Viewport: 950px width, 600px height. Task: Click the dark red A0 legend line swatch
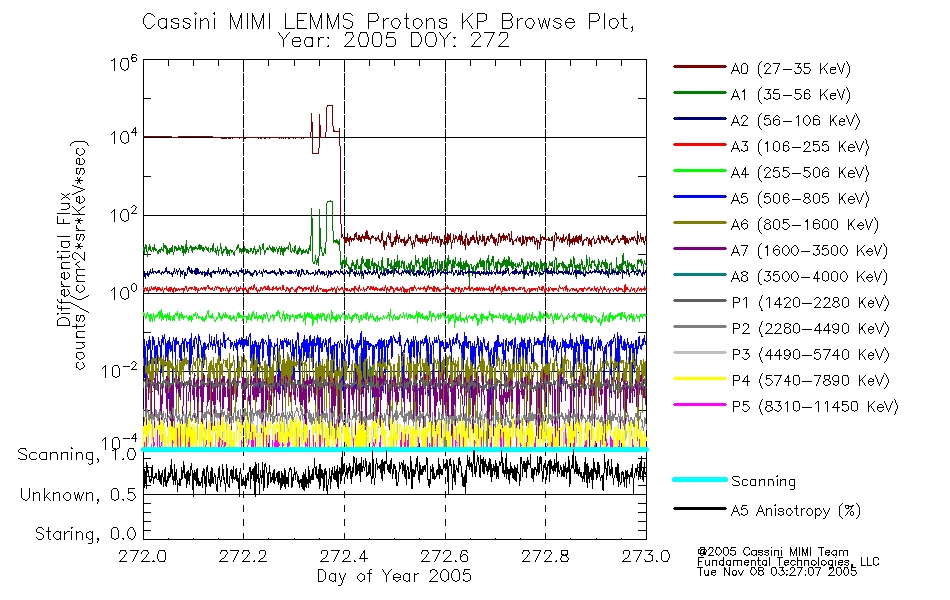(700, 67)
